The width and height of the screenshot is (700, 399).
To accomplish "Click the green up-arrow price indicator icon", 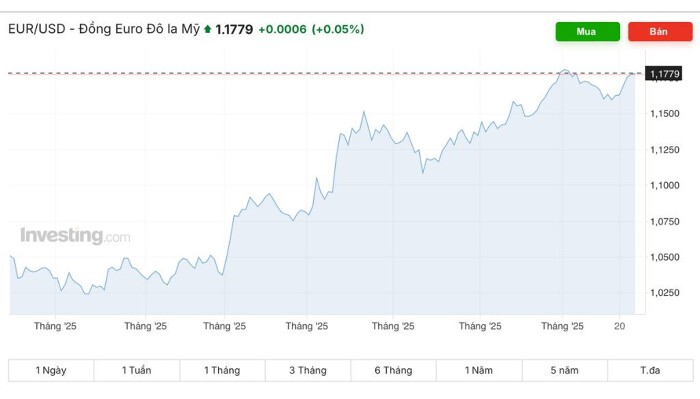I will (x=208, y=29).
